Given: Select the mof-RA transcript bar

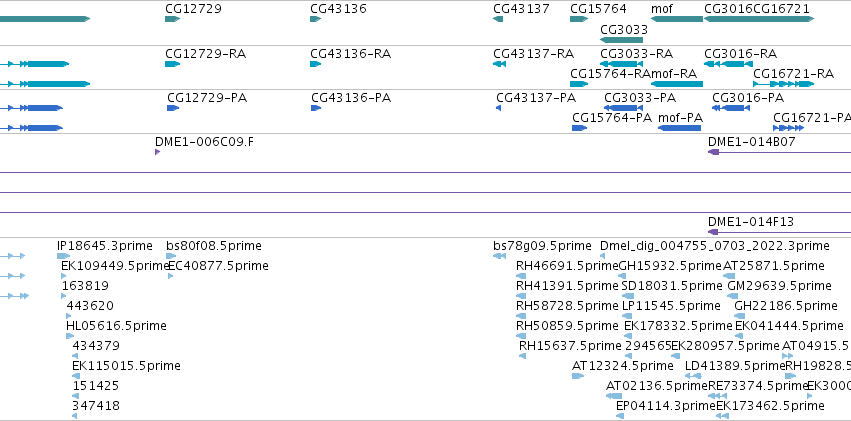Looking at the screenshot, I should [x=677, y=84].
